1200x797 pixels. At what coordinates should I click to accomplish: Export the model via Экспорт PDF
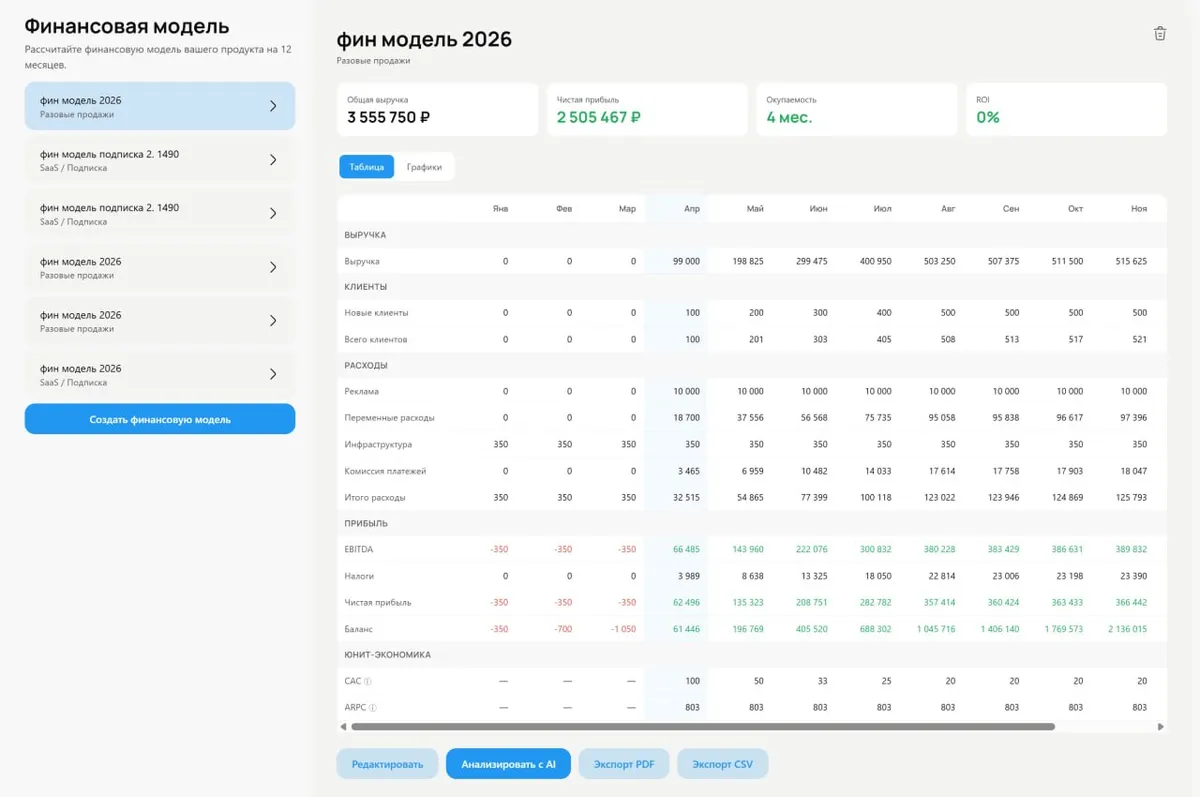click(624, 764)
